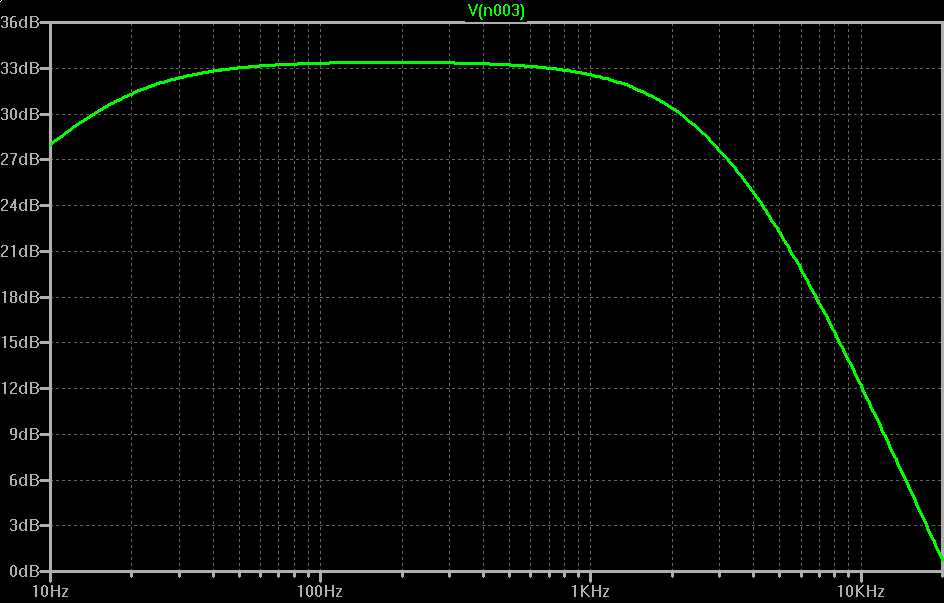Image resolution: width=944 pixels, height=603 pixels.
Task: Click the 24dB vertical axis label
Action: [x=20, y=205]
